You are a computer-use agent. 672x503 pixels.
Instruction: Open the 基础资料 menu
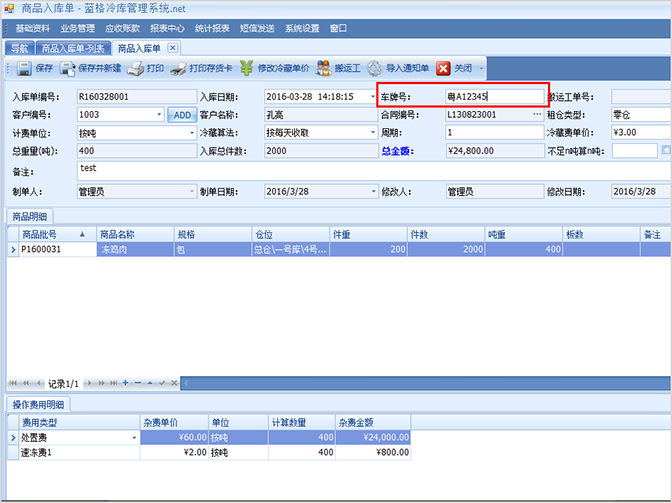33,28
